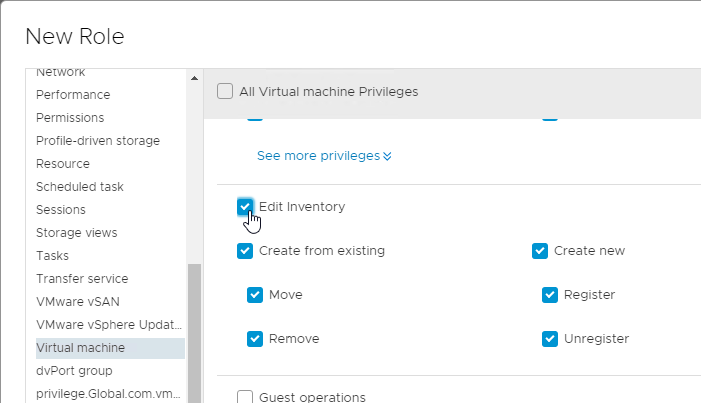
Task: Select the Scheduled task category
Action: 80,187
